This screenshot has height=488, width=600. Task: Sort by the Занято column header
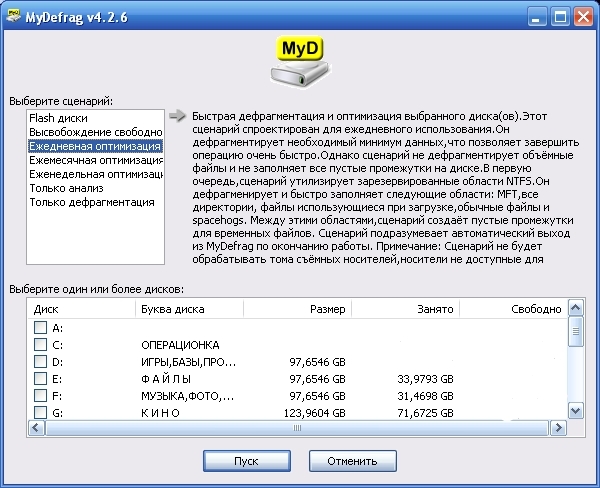click(x=405, y=309)
